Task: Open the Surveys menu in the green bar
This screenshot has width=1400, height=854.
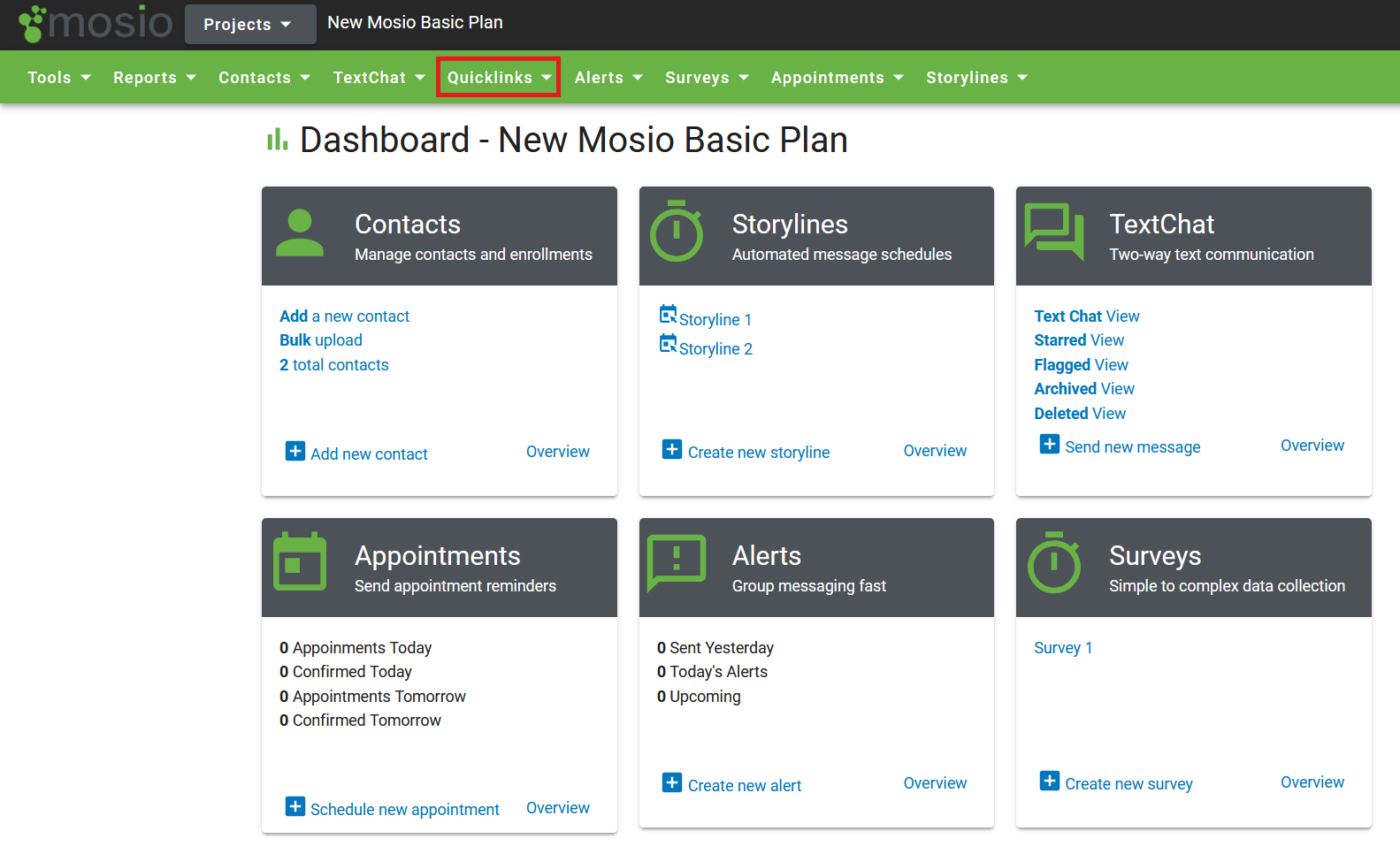Action: pos(708,78)
